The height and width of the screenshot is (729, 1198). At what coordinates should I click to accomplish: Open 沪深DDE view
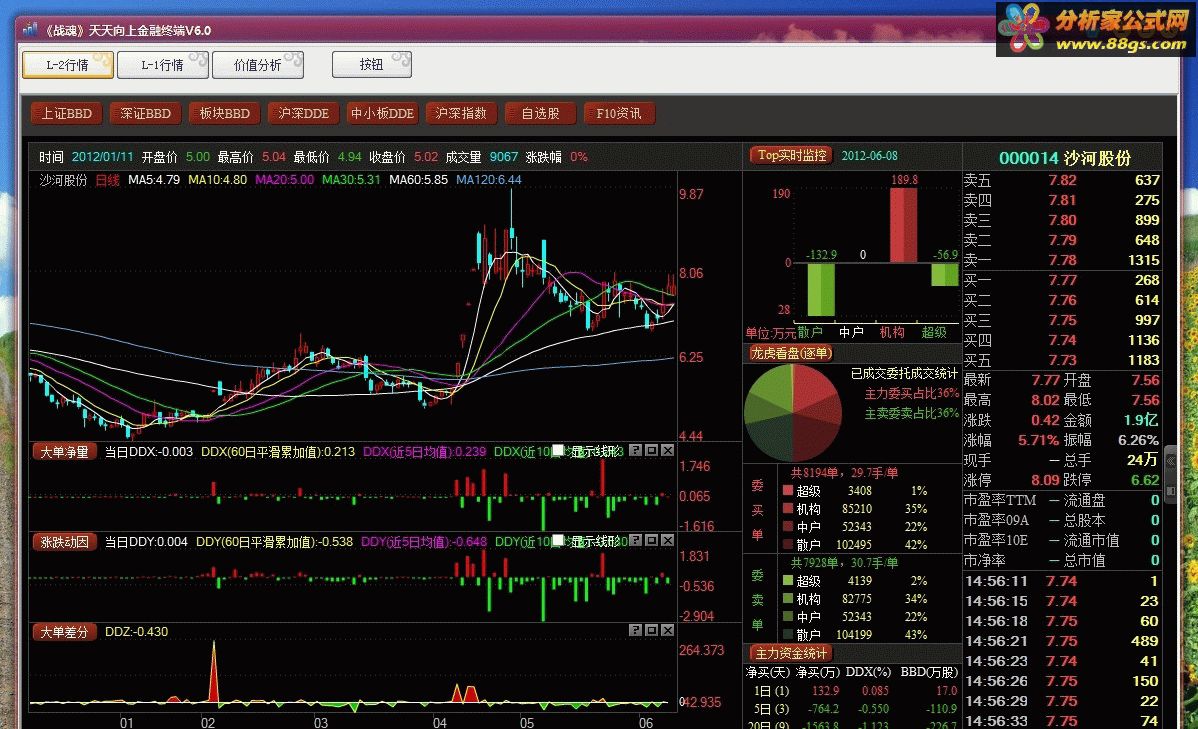pos(303,113)
